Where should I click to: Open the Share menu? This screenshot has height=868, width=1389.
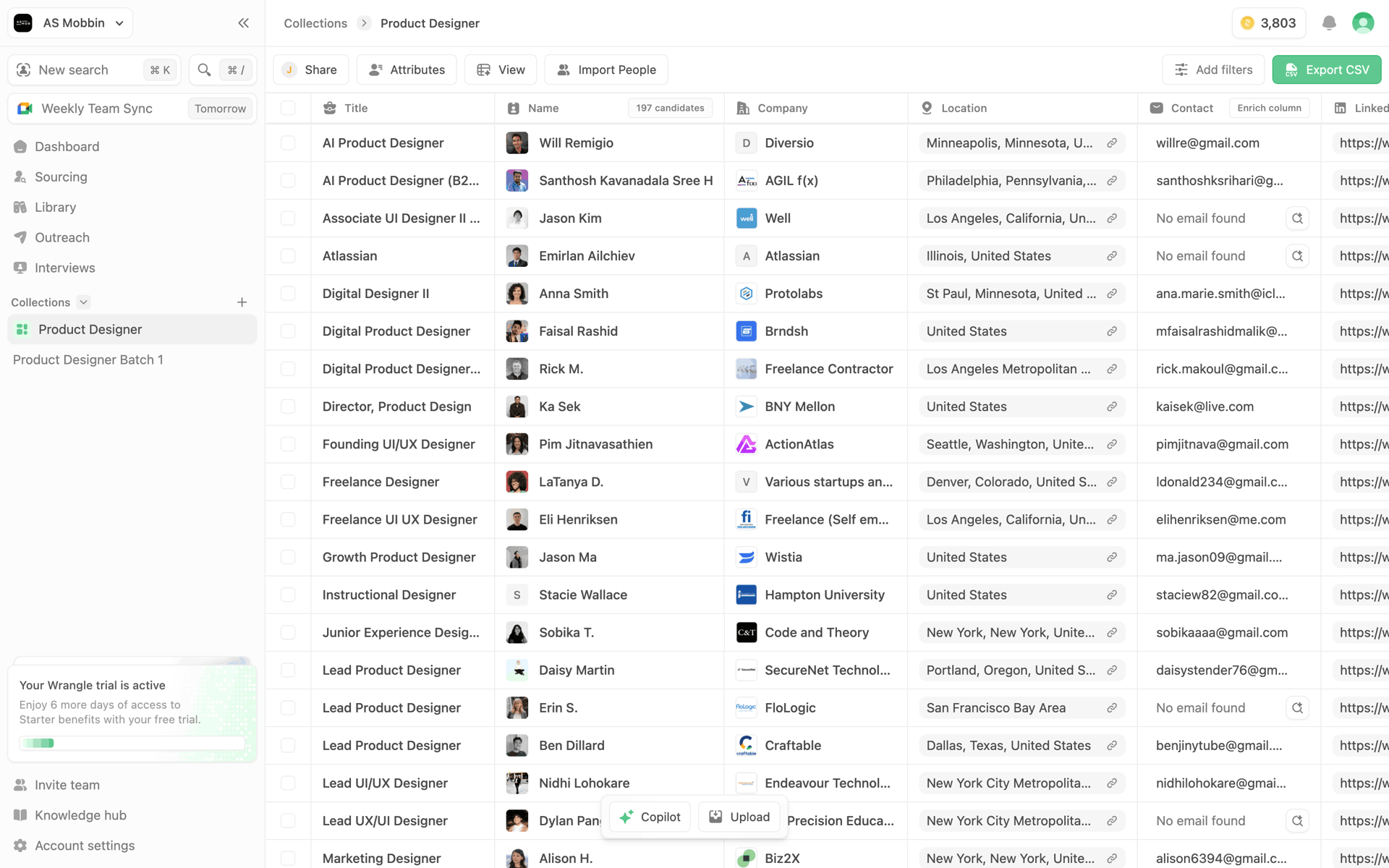311,70
